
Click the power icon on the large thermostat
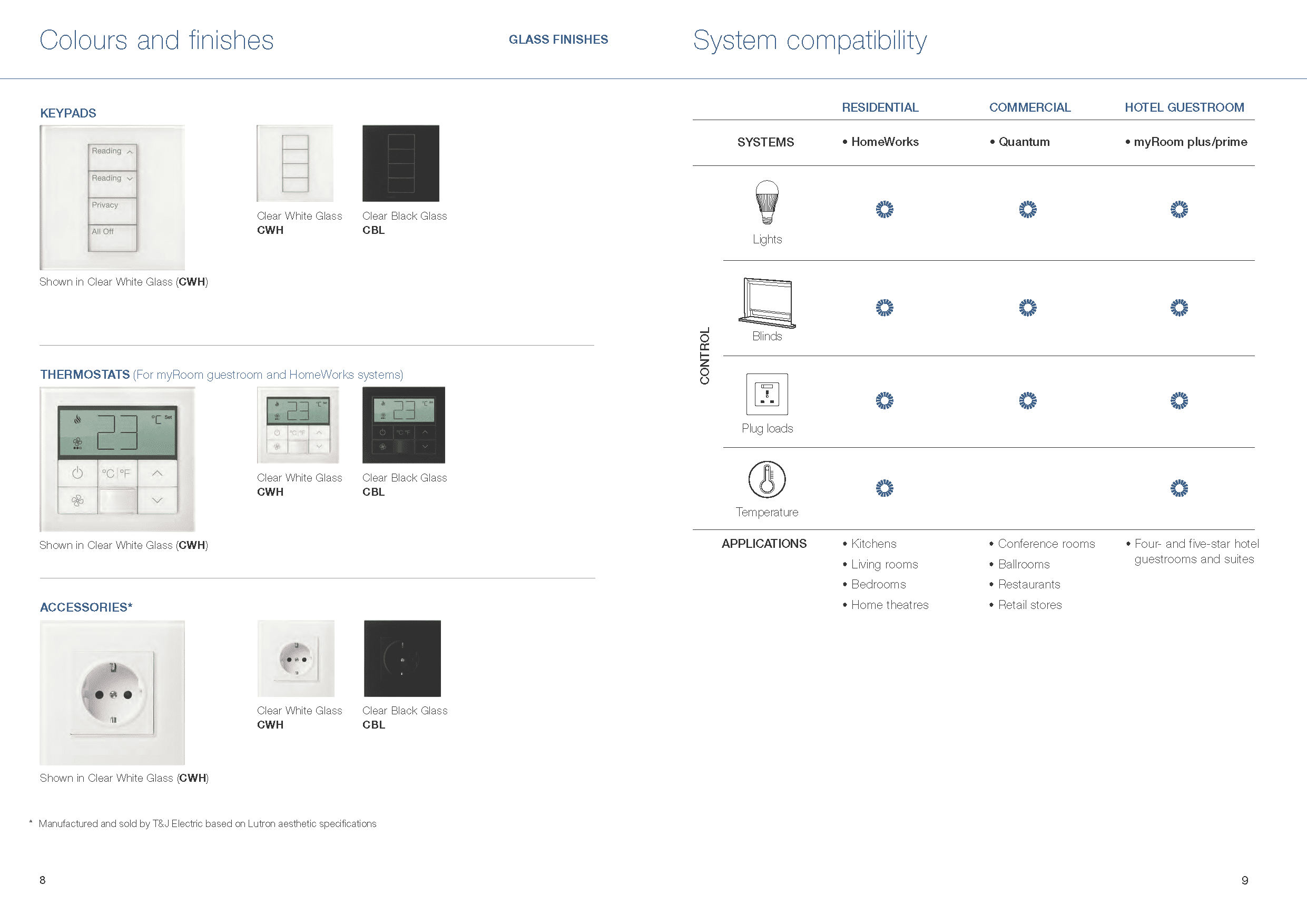coord(77,473)
